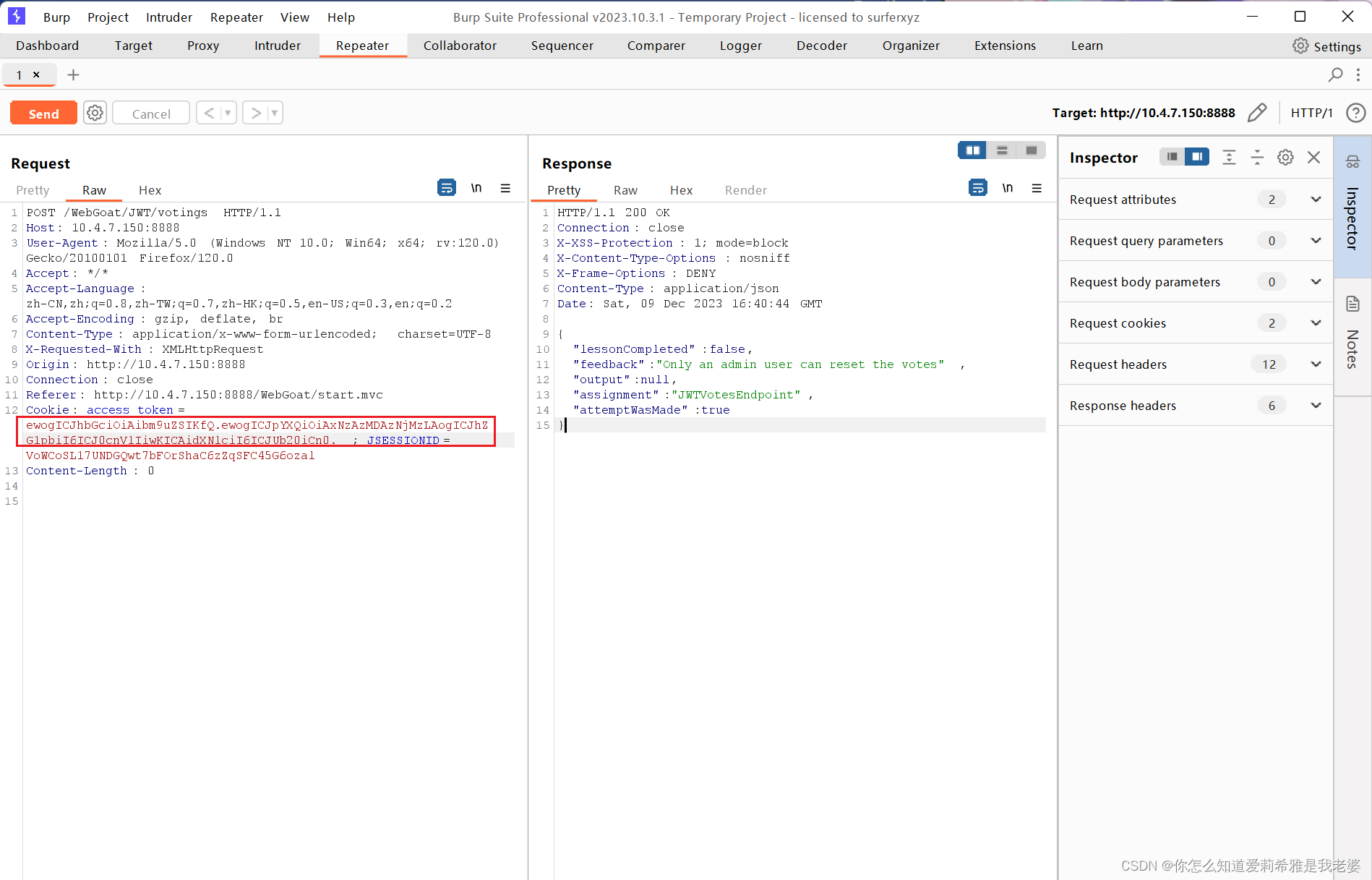Viewport: 1372px width, 880px height.
Task: Show Response in Render view
Action: (746, 190)
